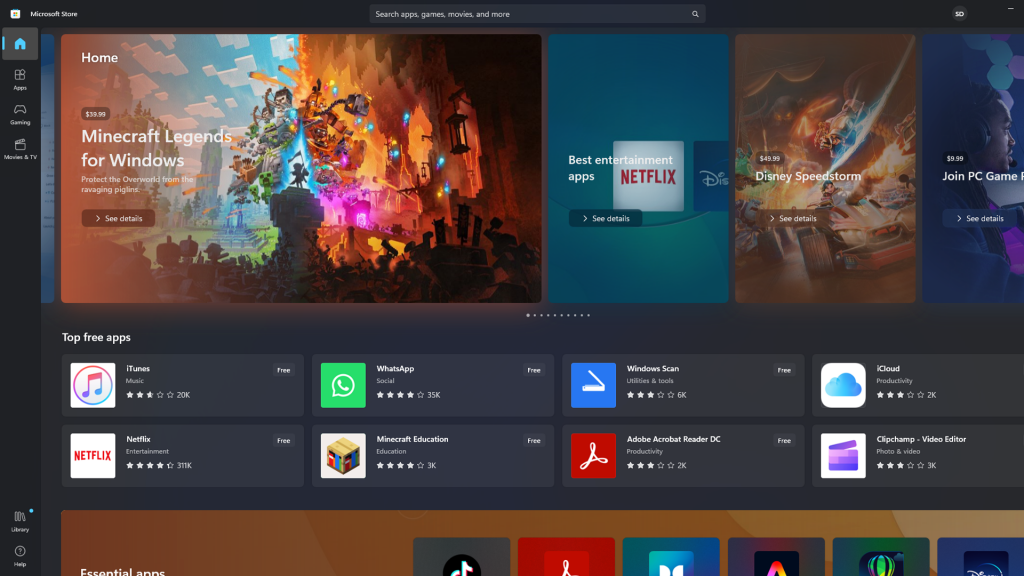The image size is (1024, 576).
Task: Open the iTunes app listing
Action: (182, 385)
